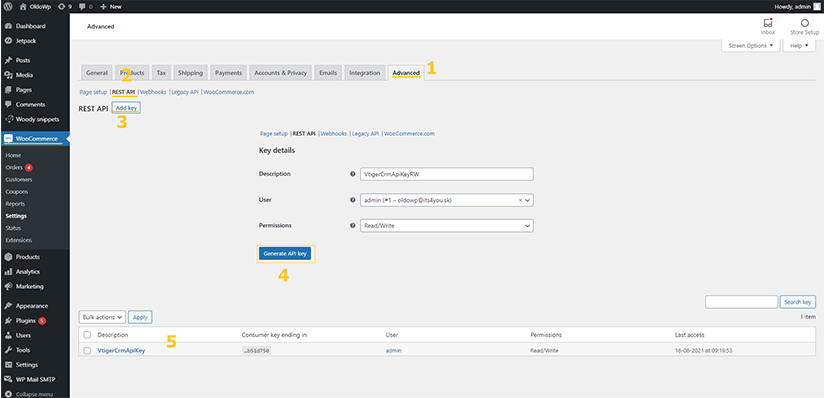The image size is (825, 398).
Task: Expand the Permissions Read/Write dropdown
Action: [446, 225]
